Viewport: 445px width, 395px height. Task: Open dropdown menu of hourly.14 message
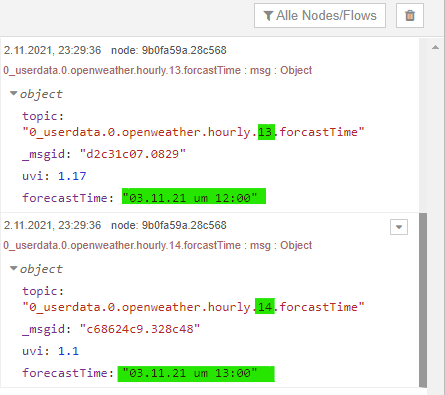(399, 227)
